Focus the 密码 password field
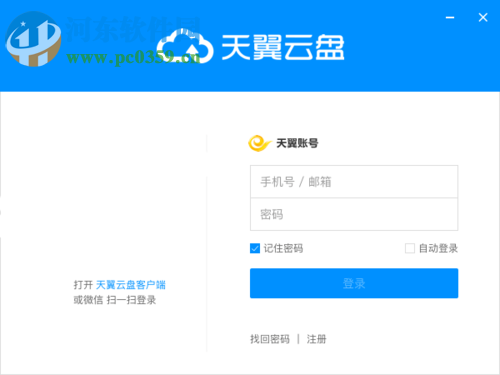The image size is (500, 375). (354, 214)
